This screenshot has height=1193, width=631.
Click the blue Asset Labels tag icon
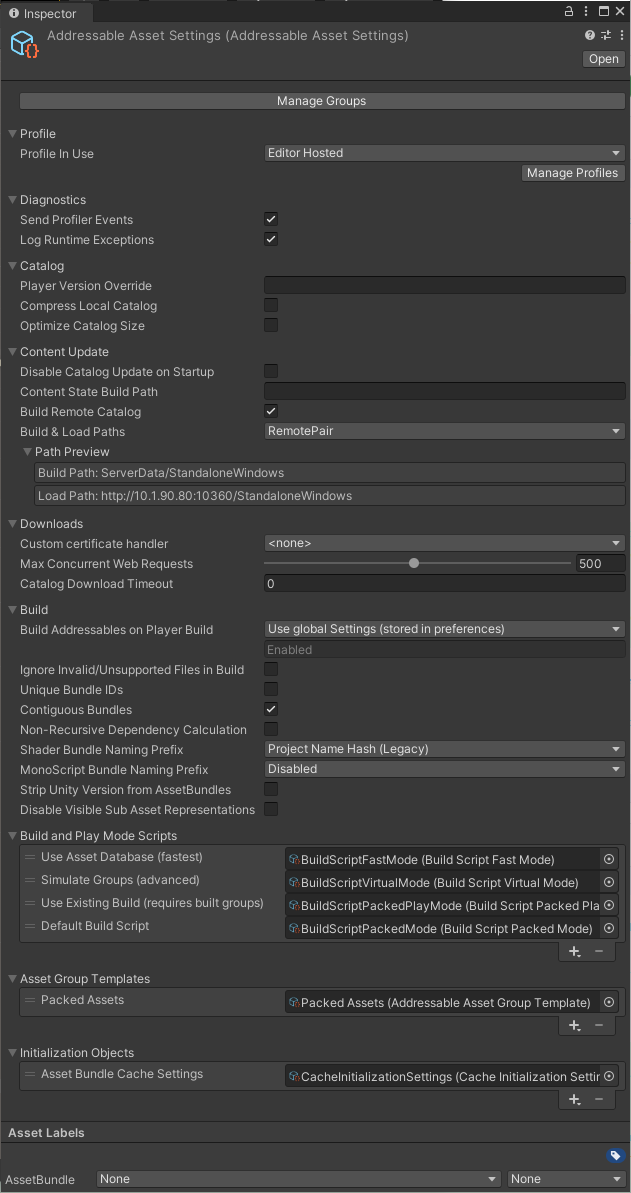point(615,1156)
